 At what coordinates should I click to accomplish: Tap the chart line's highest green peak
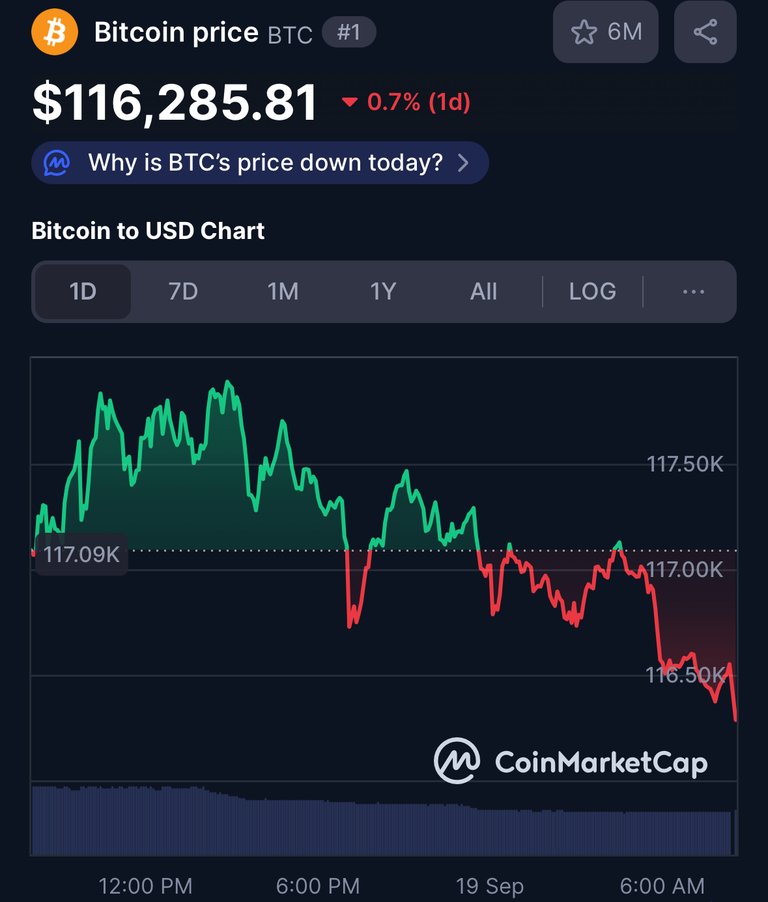click(x=228, y=383)
